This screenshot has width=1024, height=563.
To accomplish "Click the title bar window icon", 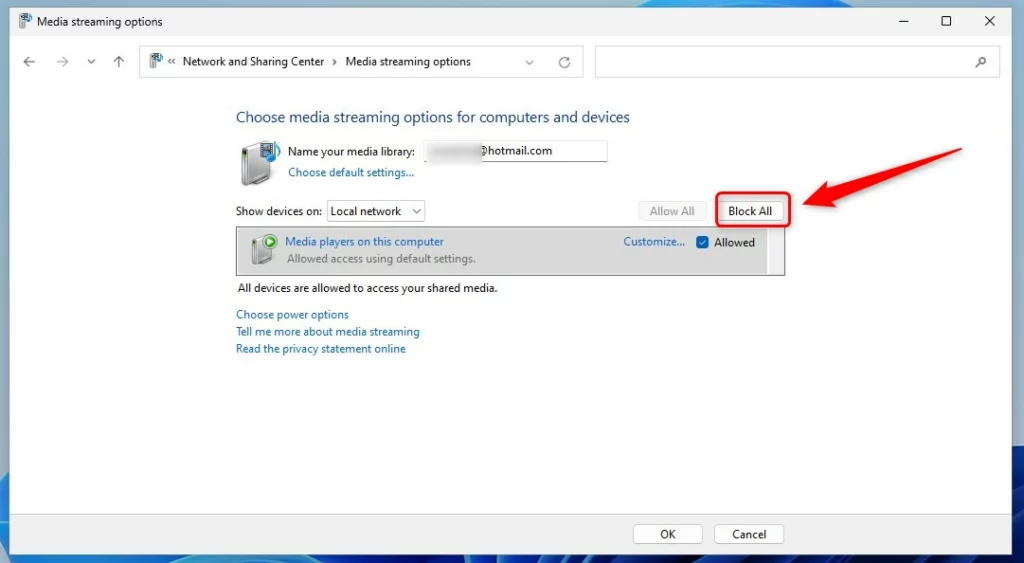I will tap(25, 21).
